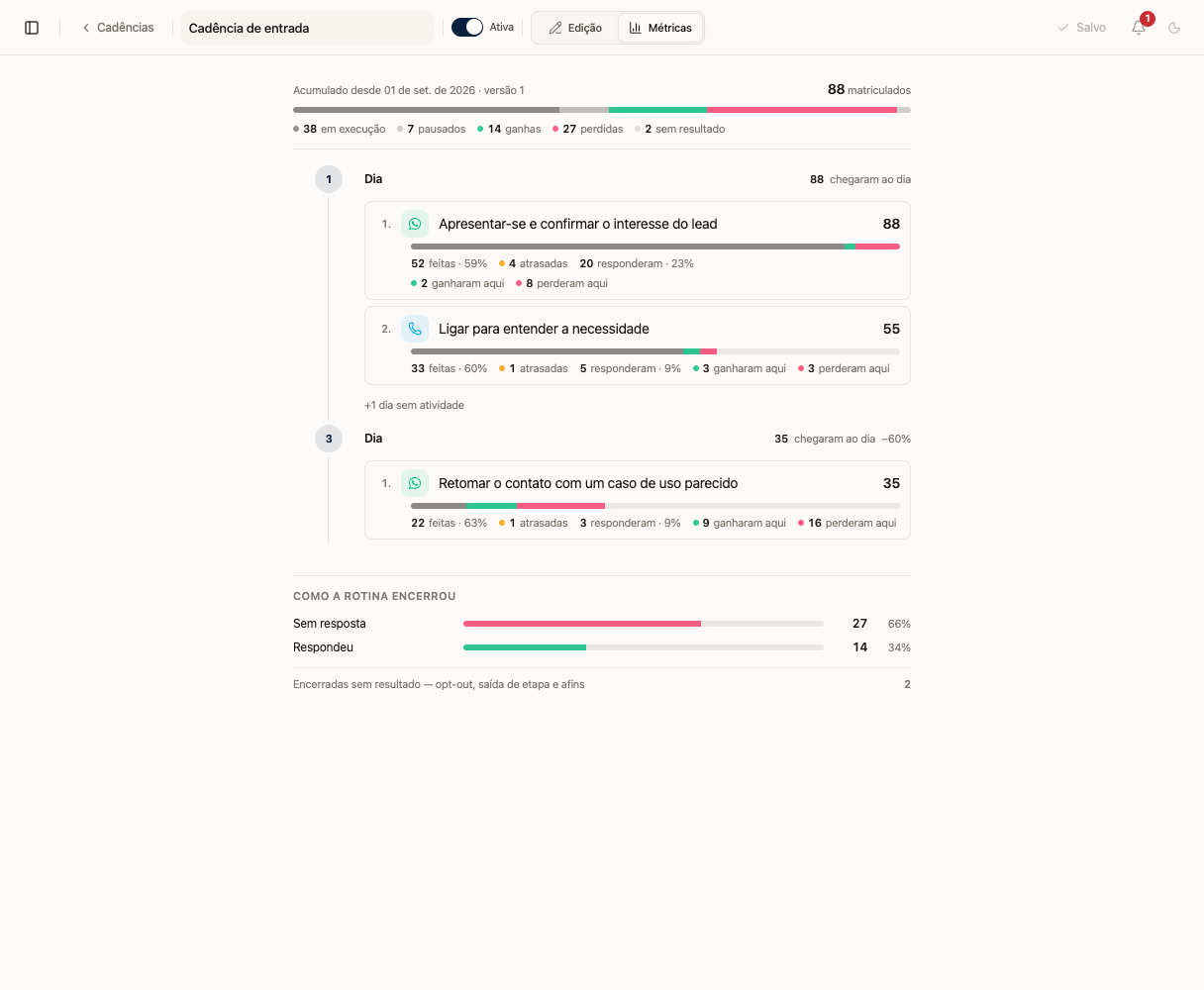This screenshot has width=1204, height=990.
Task: Go back to Cadências
Action: pos(118,28)
